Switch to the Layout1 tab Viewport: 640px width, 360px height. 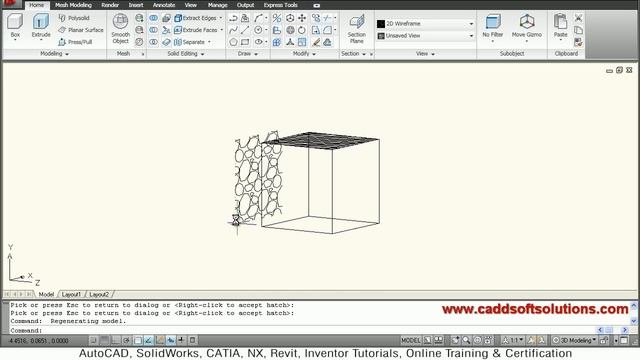71,294
